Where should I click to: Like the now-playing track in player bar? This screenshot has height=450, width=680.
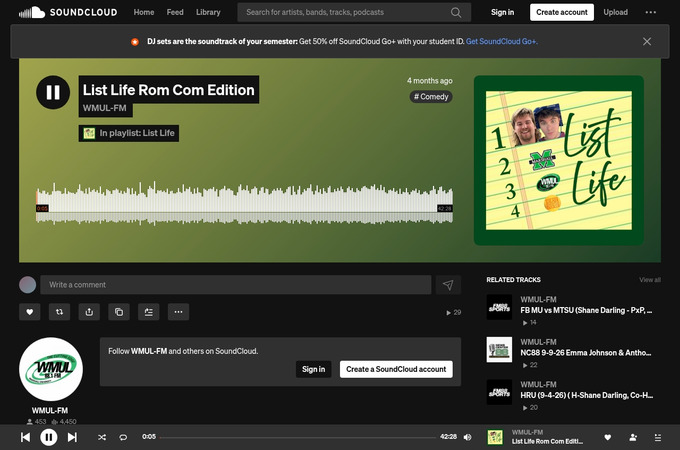[608, 437]
